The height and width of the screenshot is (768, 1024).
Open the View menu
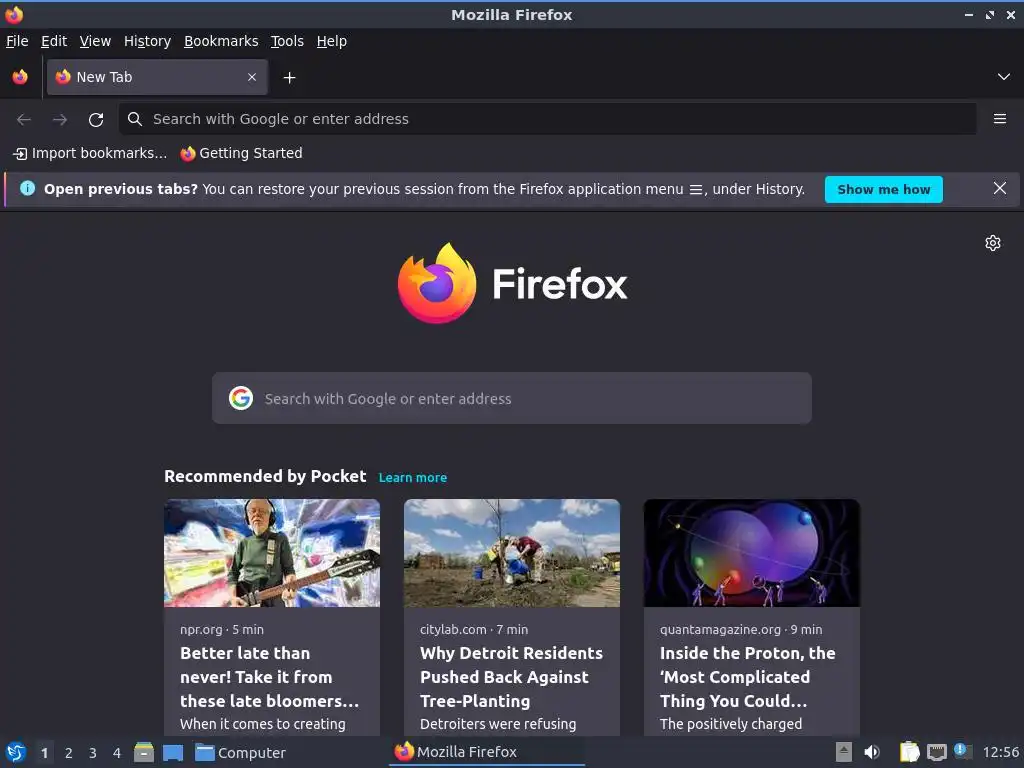click(x=95, y=41)
